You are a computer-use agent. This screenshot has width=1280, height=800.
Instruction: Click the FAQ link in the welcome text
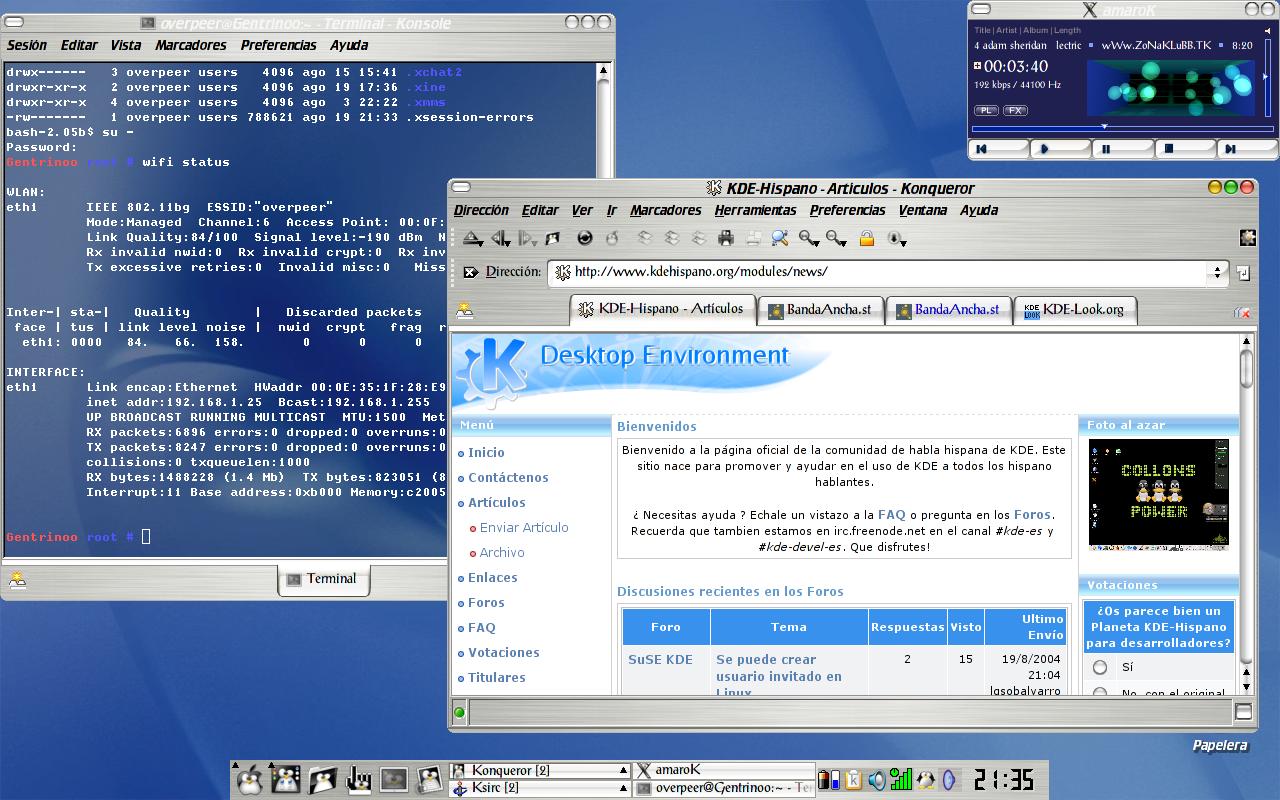(891, 514)
